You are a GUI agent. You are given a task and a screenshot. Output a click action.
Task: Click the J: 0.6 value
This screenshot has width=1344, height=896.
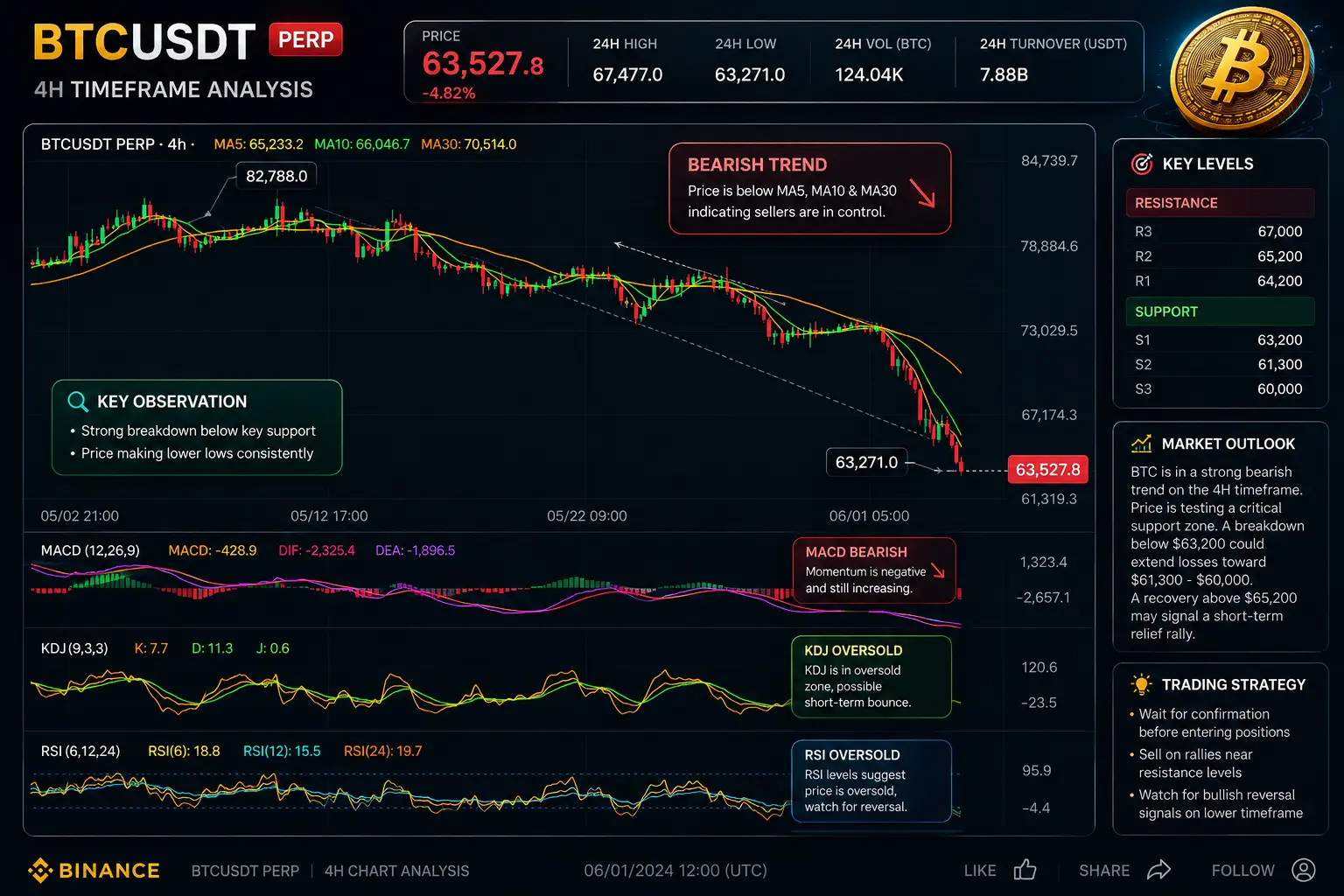pos(272,648)
